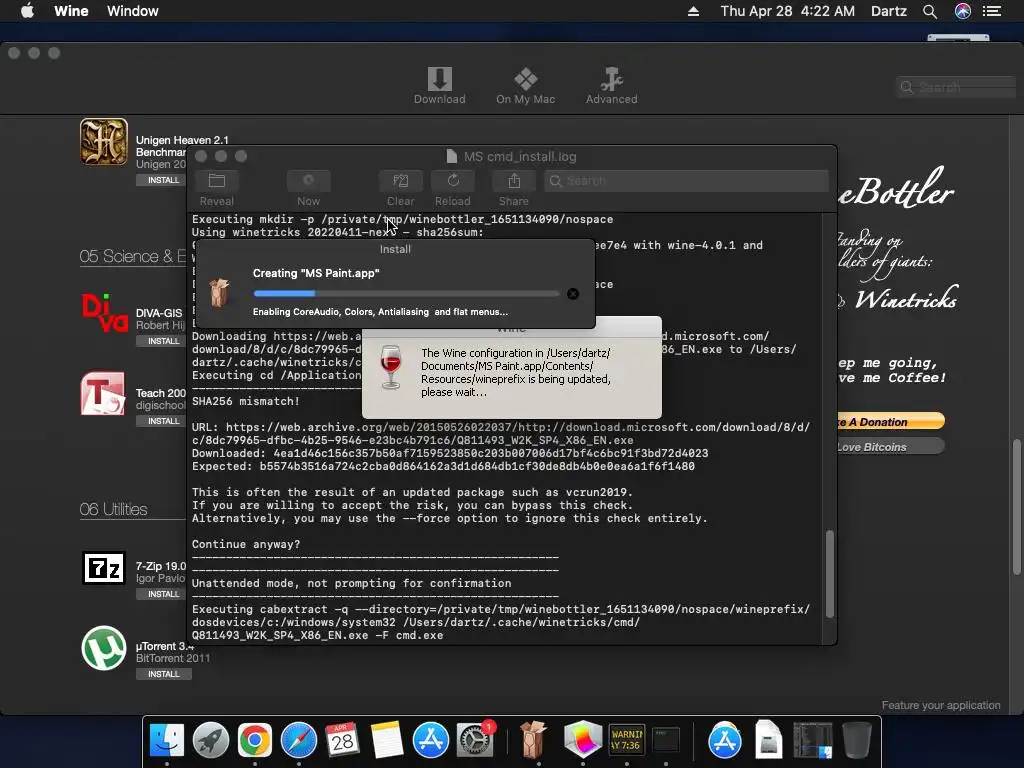Screen dimensions: 1024x768
Task: Install Unigen Heaven 2.1 Benchmark
Action: (x=163, y=180)
